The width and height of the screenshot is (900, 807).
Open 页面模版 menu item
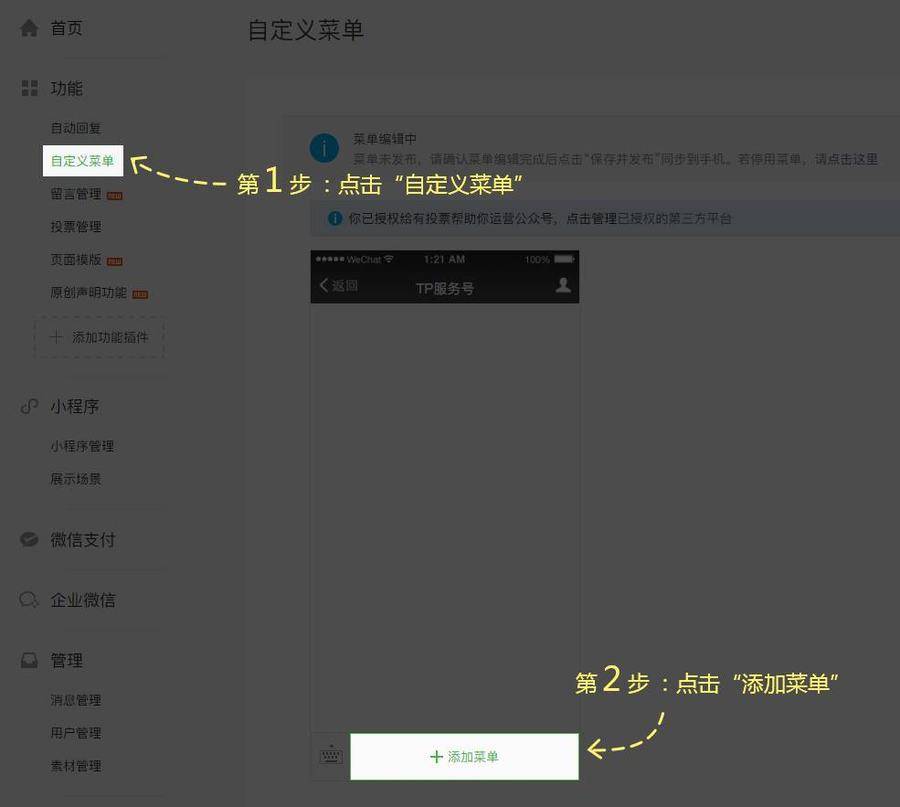[76, 259]
